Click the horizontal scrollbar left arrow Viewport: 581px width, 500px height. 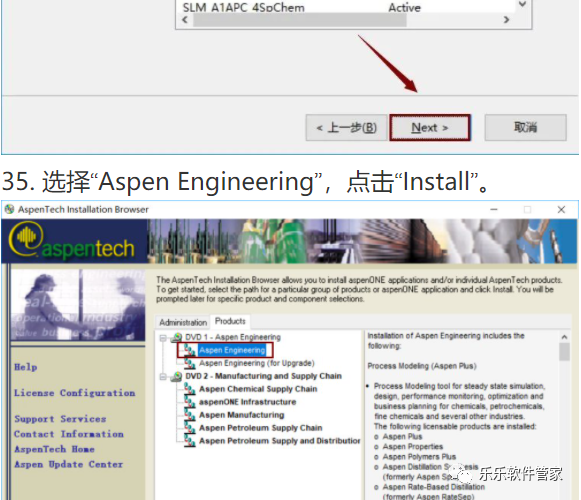tap(185, 20)
